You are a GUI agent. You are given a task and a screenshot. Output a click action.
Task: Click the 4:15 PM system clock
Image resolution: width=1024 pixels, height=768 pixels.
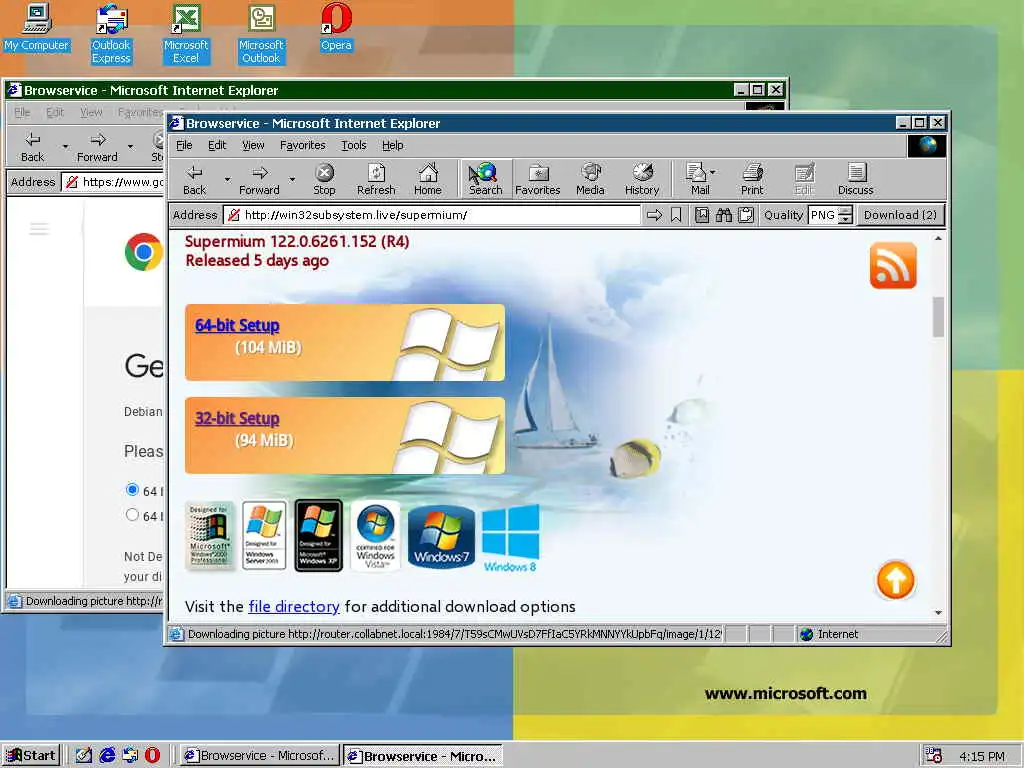pyautogui.click(x=982, y=756)
